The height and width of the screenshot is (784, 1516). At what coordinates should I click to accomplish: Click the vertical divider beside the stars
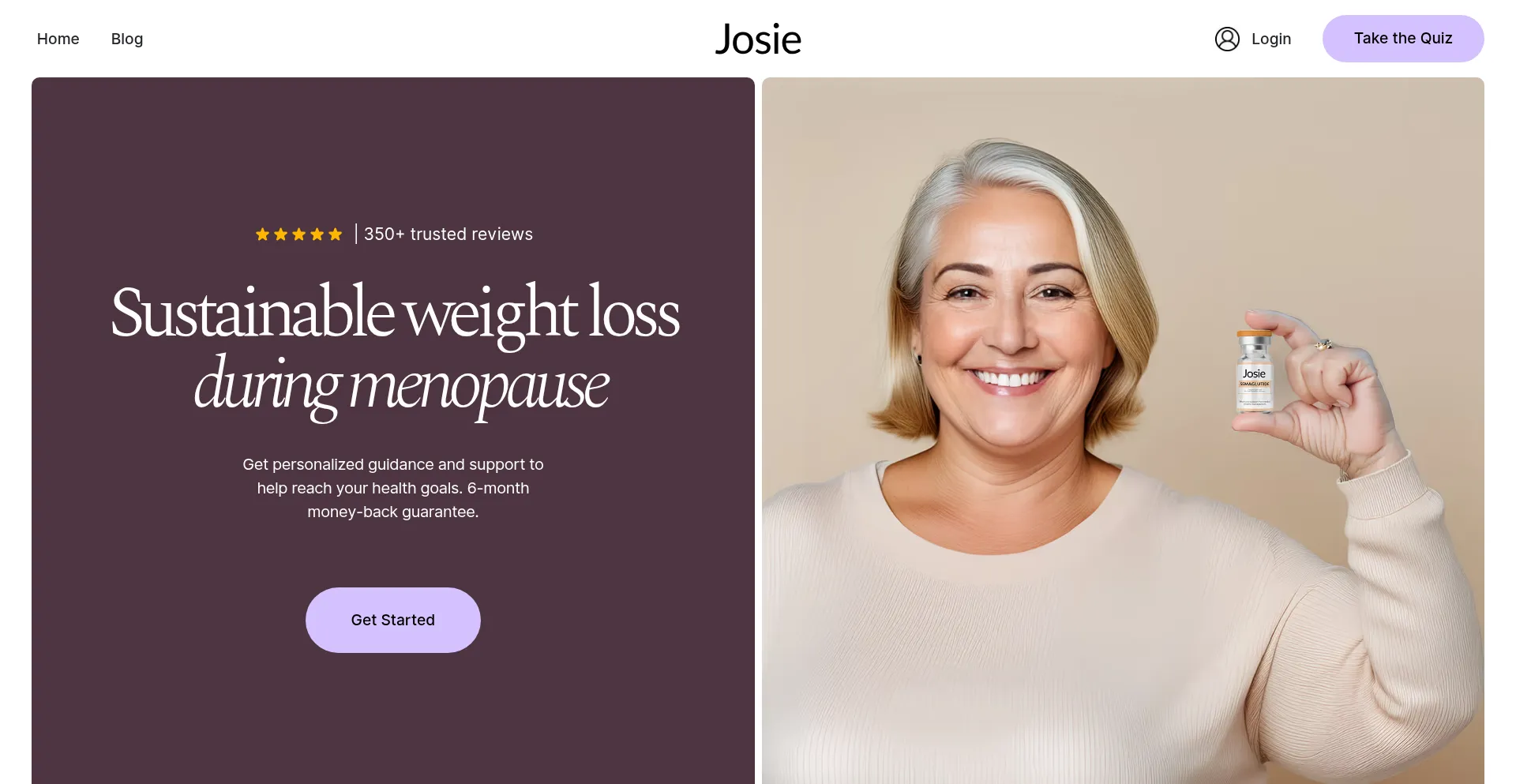point(356,234)
